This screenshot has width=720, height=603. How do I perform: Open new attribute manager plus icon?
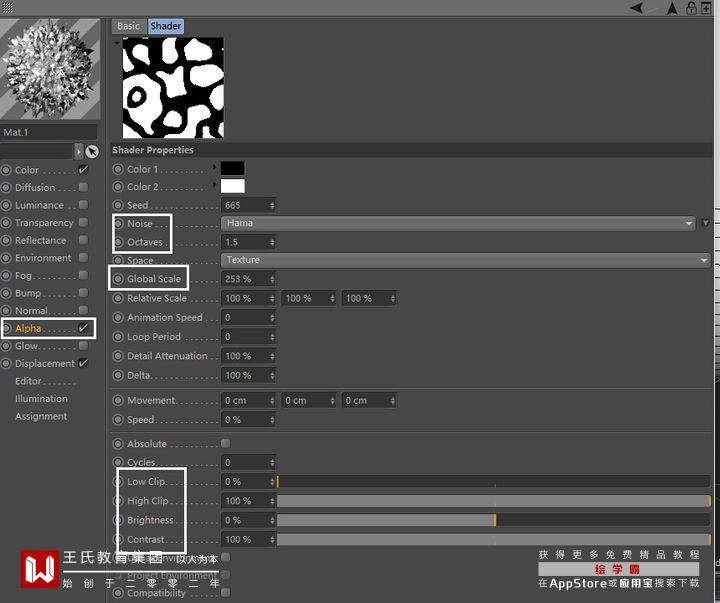[706, 8]
